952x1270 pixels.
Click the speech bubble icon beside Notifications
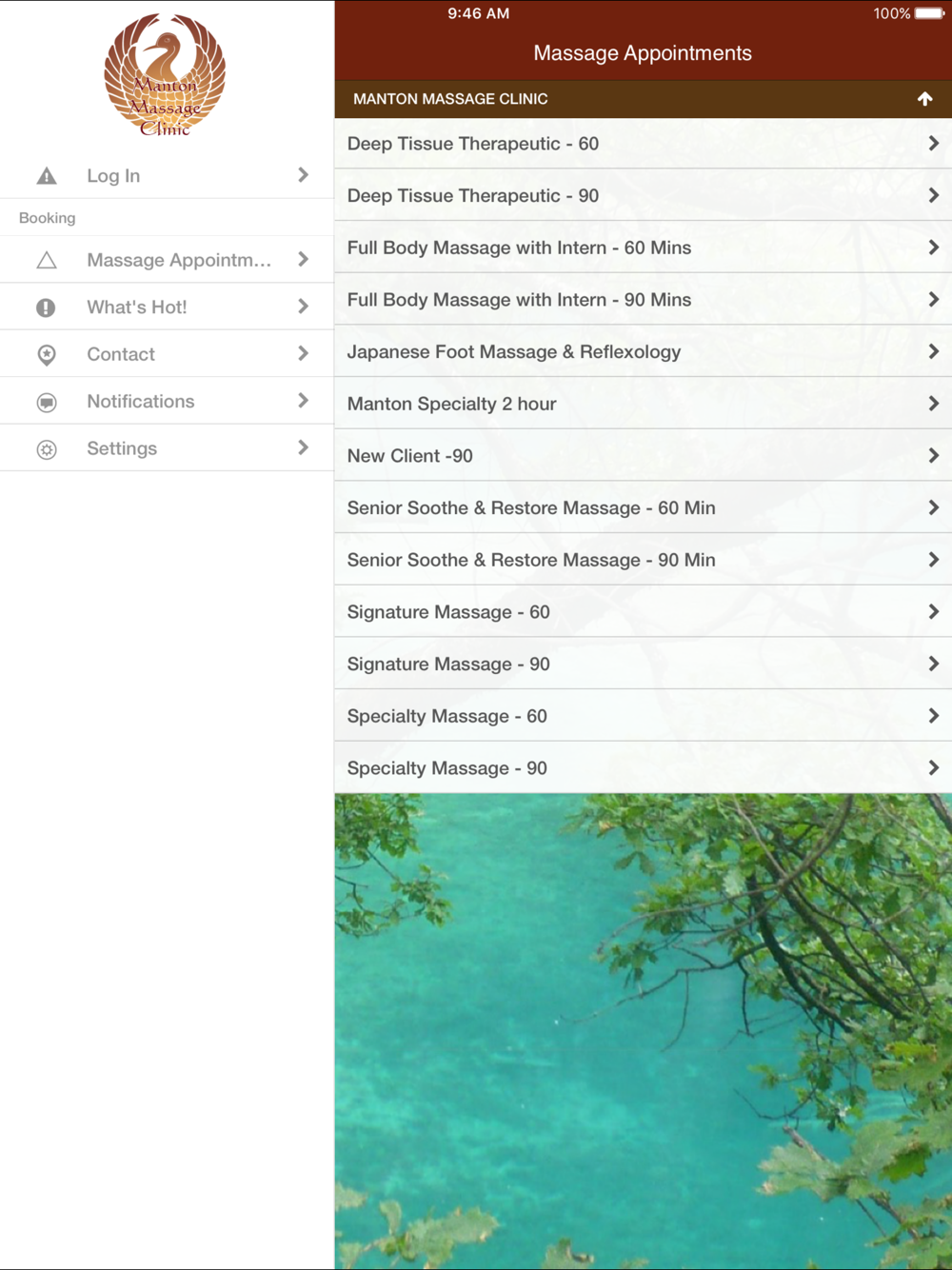46,402
